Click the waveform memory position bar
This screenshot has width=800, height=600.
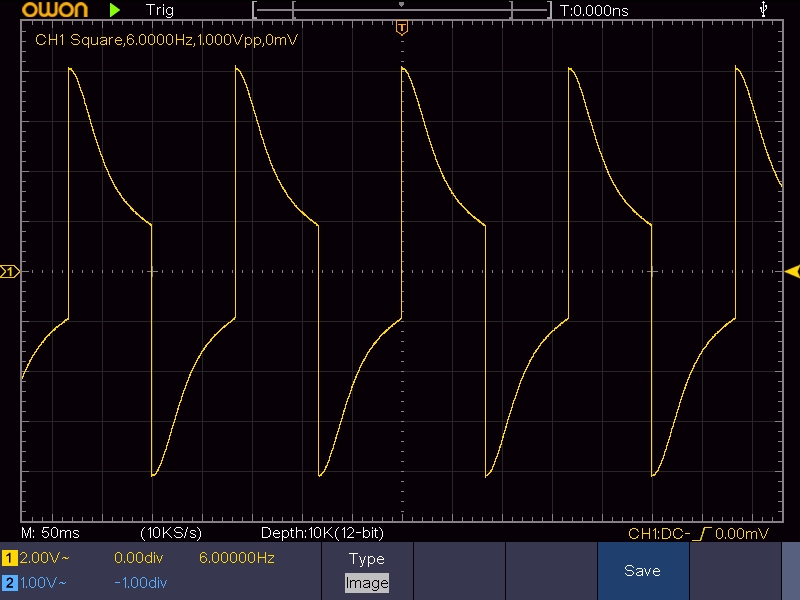tap(402, 10)
